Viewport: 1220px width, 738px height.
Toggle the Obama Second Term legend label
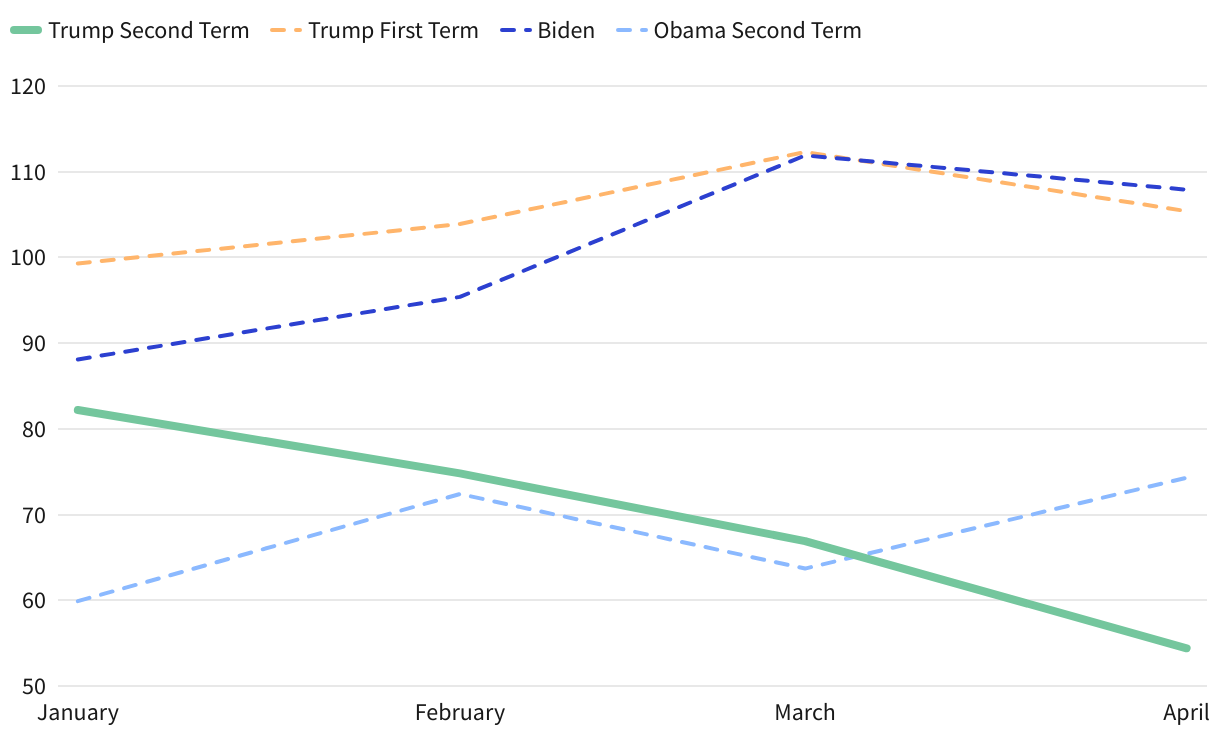click(757, 31)
